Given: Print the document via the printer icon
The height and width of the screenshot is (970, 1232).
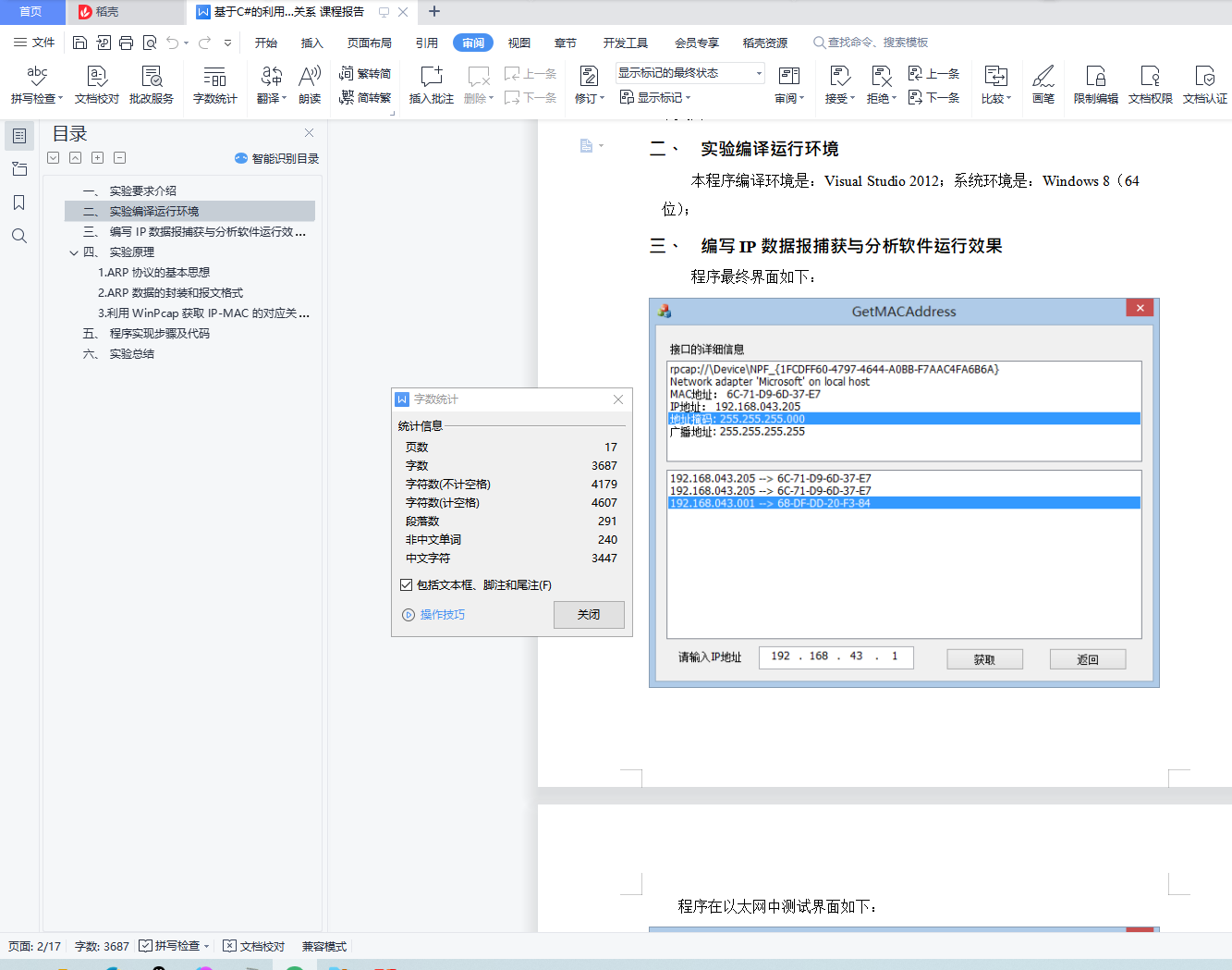Looking at the screenshot, I should click(127, 43).
